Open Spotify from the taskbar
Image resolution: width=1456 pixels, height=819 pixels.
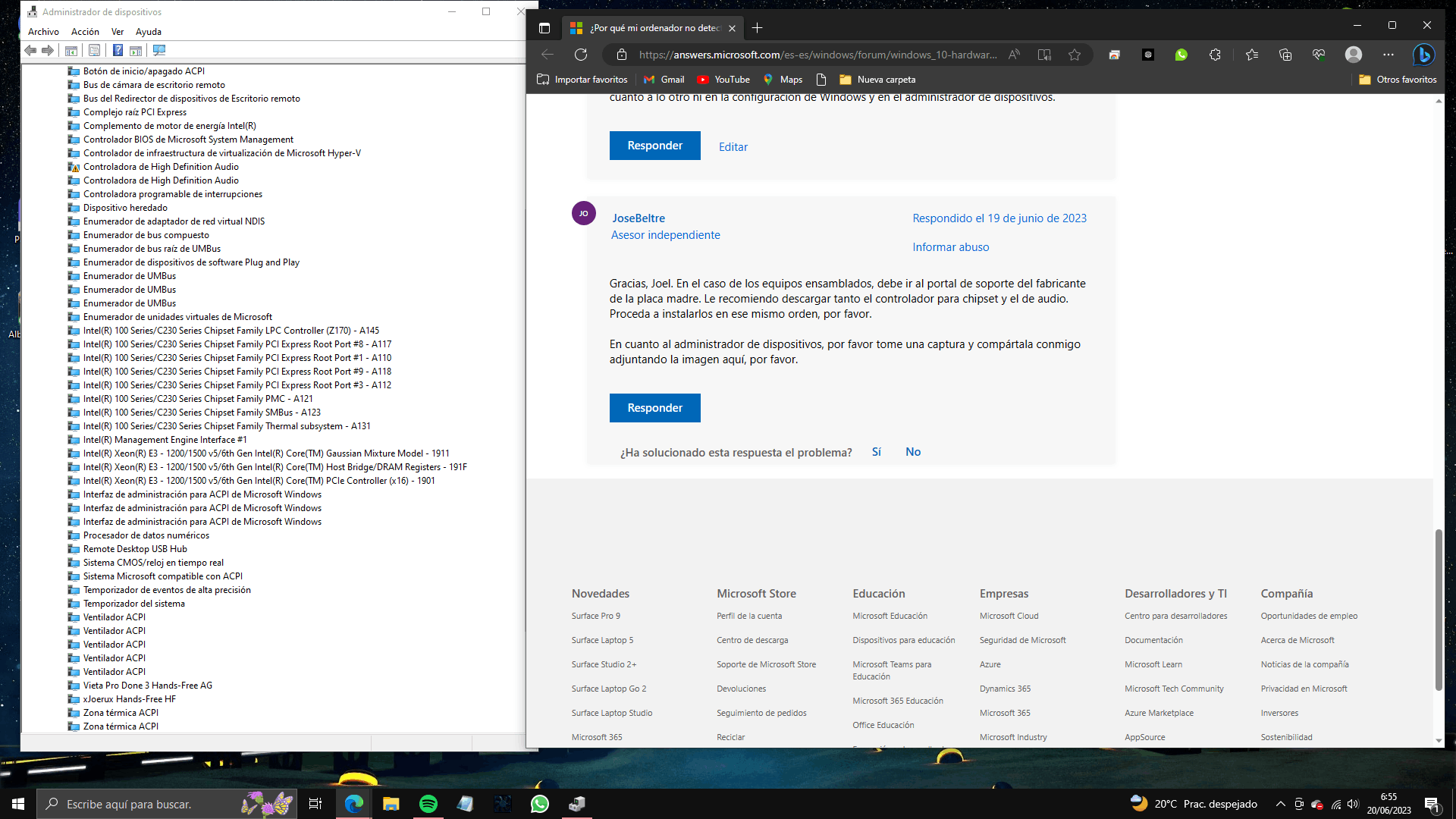pyautogui.click(x=428, y=804)
